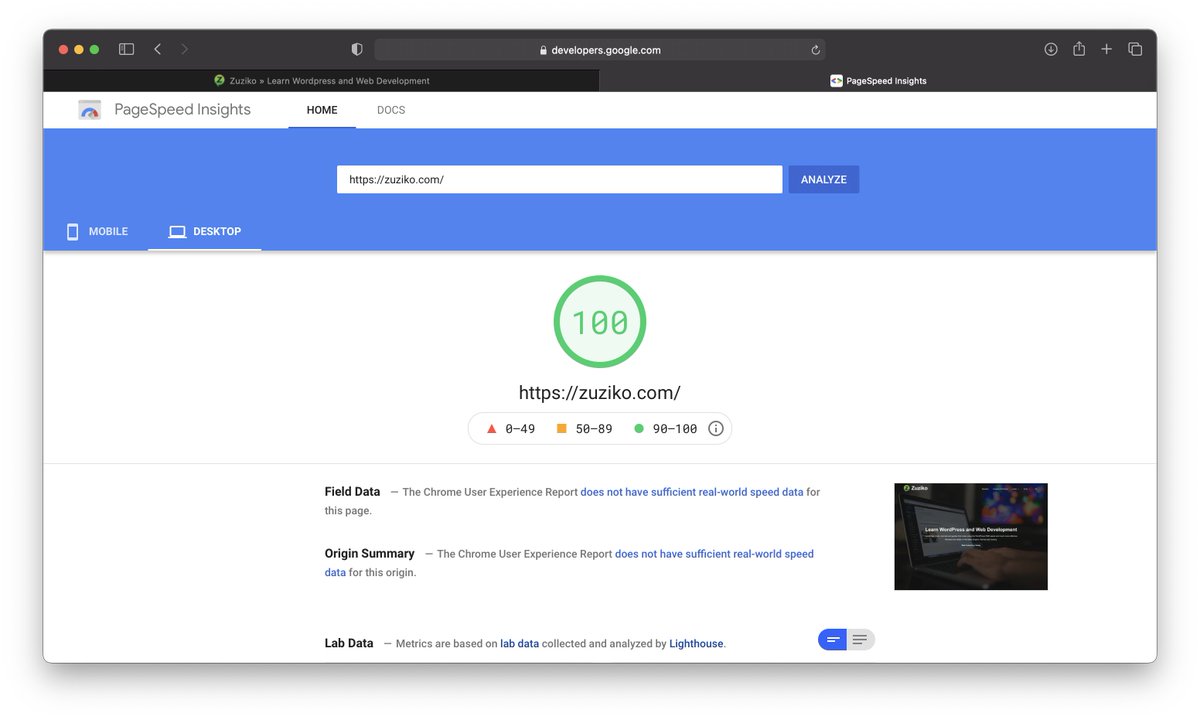Go forward with the forward arrow

(x=184, y=49)
